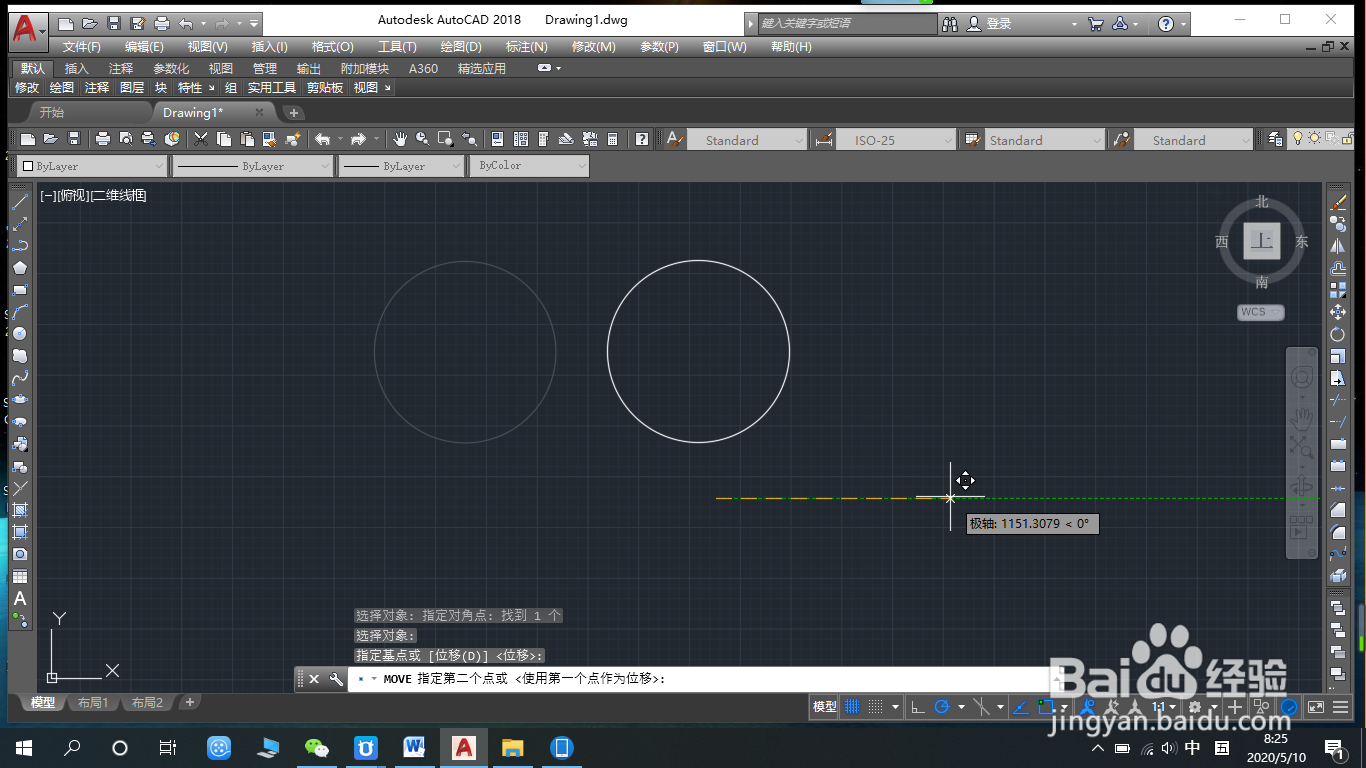Open the Standard table style dropdown
The image size is (1366, 768).
[1045, 140]
